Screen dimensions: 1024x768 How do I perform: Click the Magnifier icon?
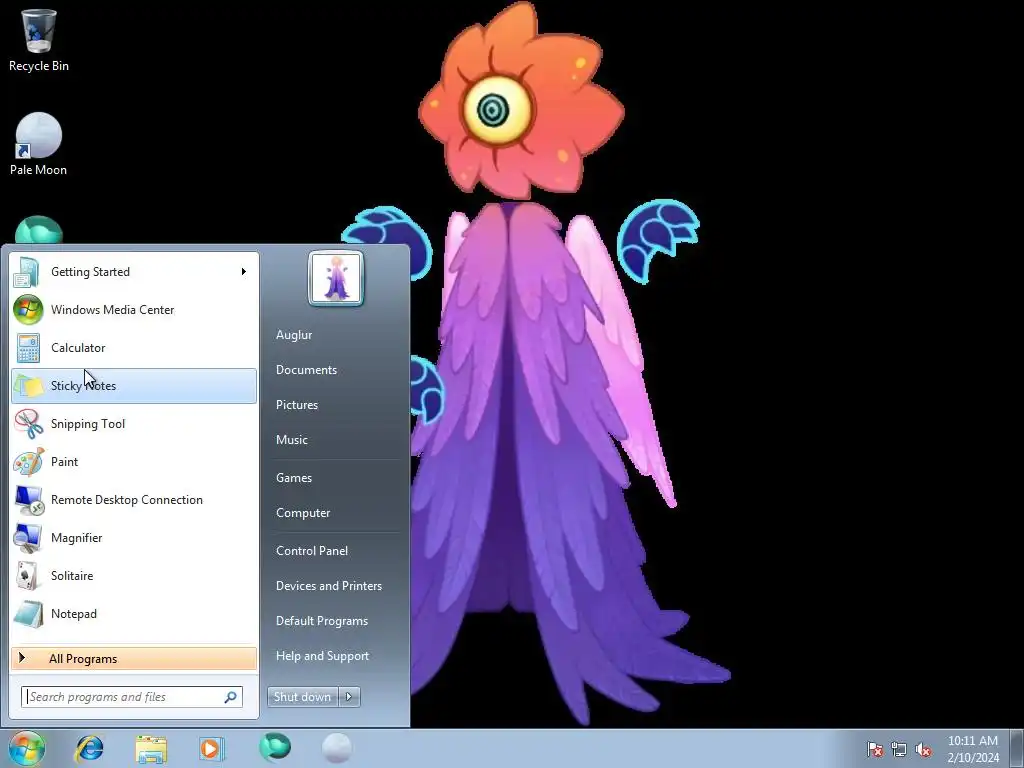pos(28,537)
